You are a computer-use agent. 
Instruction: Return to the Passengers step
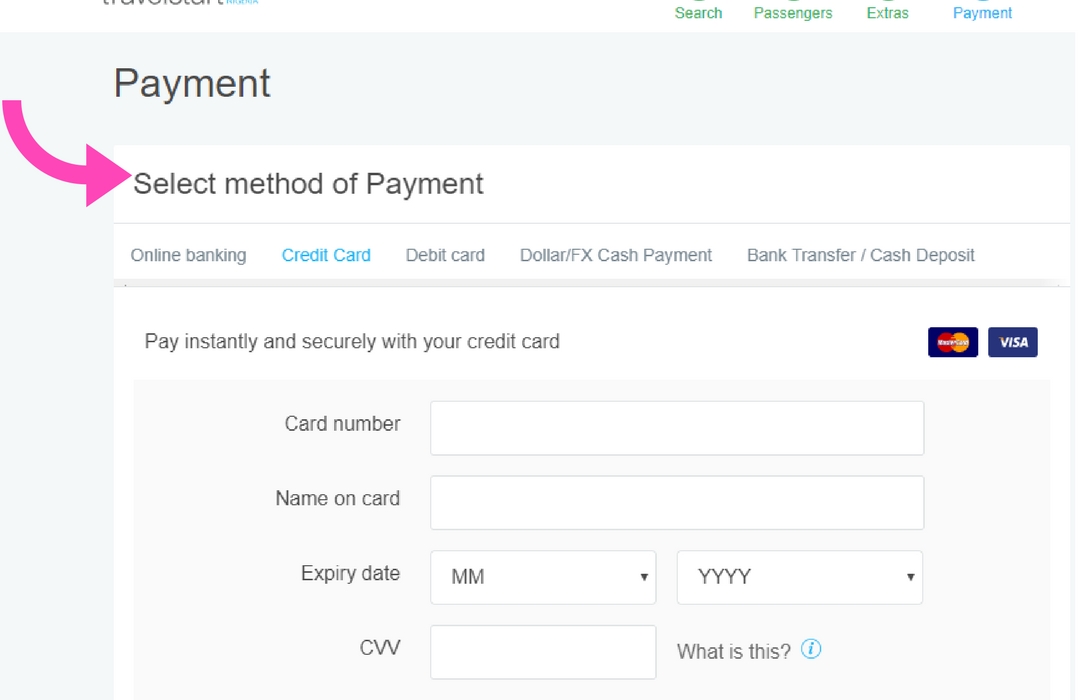pos(793,12)
